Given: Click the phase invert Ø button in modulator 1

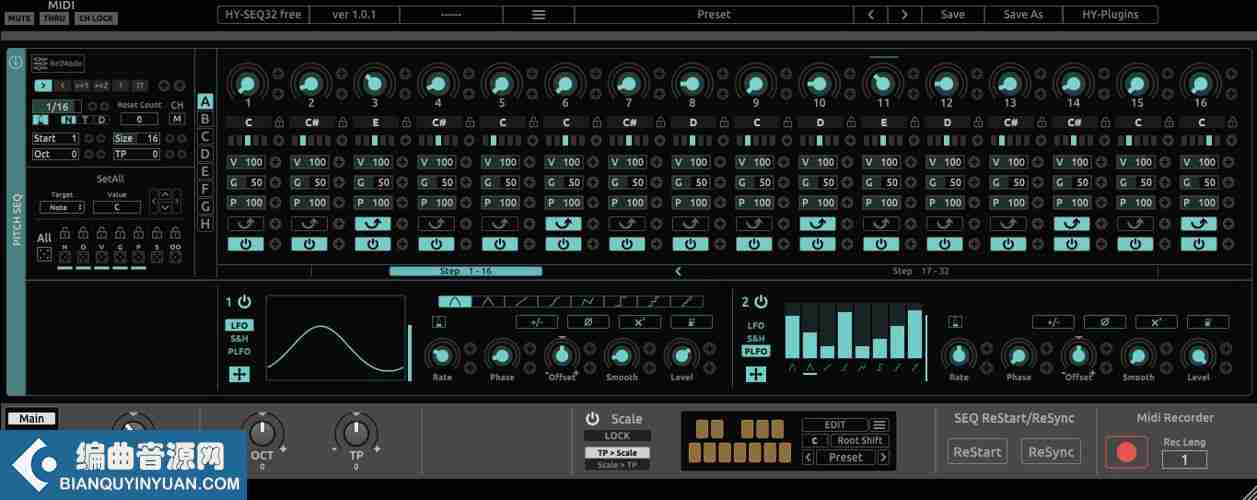Looking at the screenshot, I should (588, 322).
